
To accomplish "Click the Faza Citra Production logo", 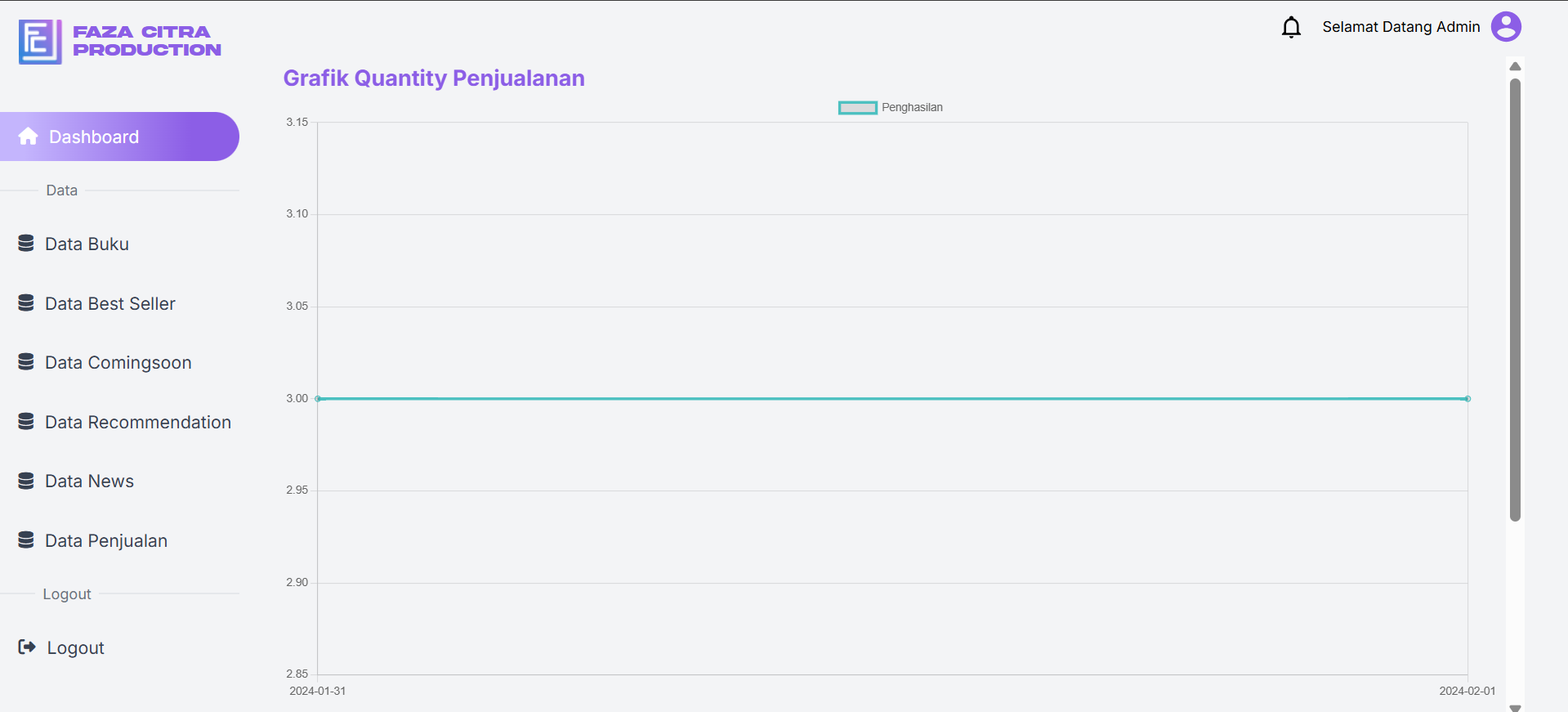I will pos(120,42).
